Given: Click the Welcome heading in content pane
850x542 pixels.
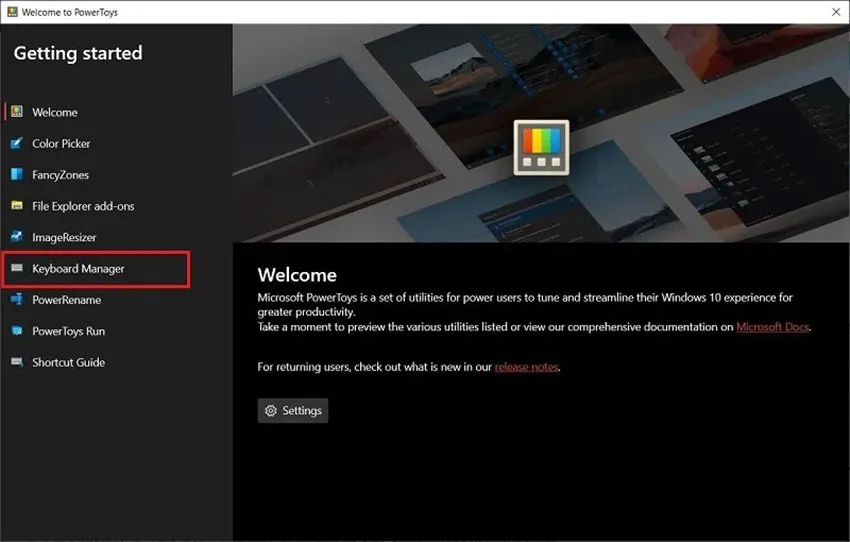Looking at the screenshot, I should 297,275.
